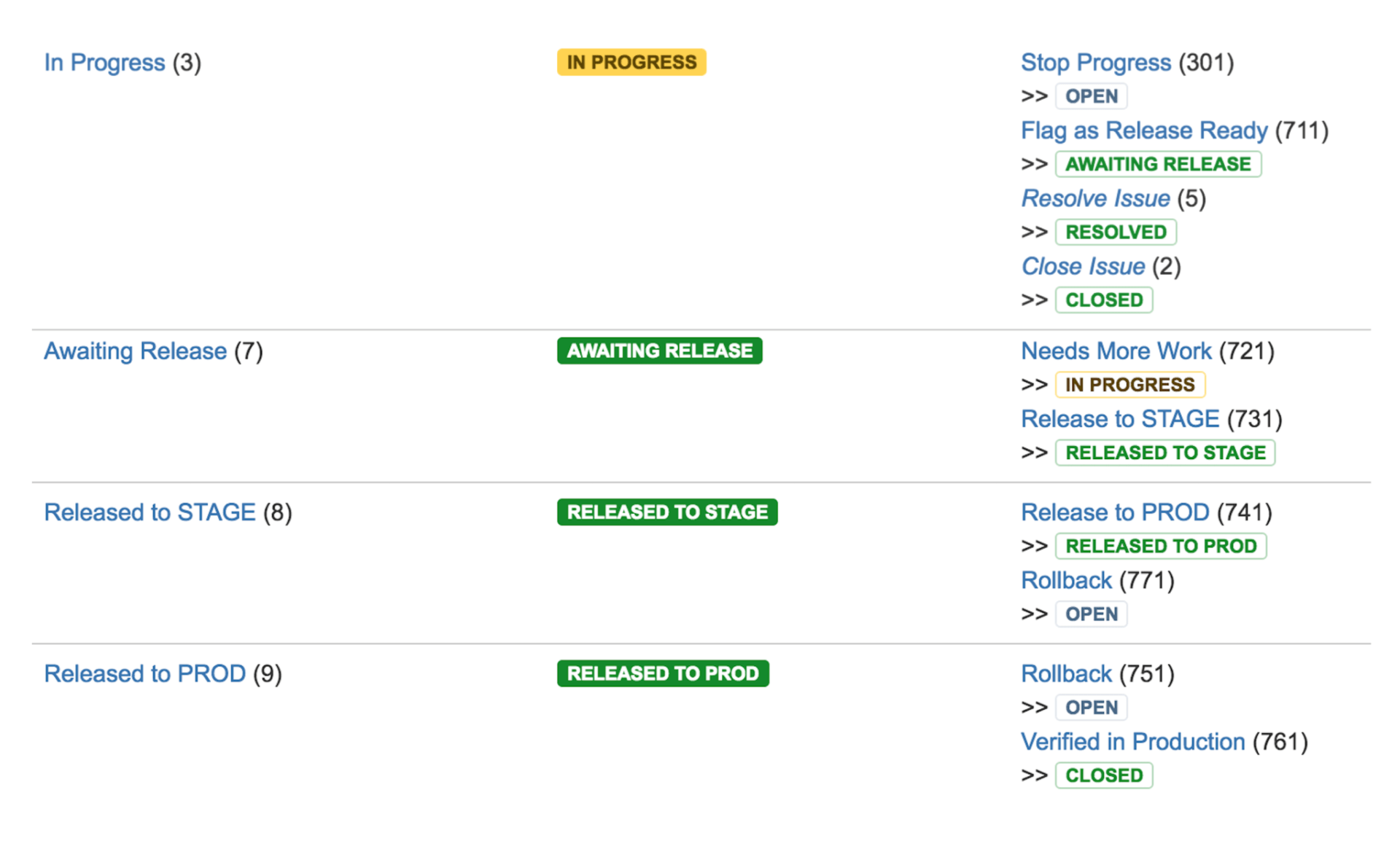Select the Needs More Work transition
The height and width of the screenshot is (841, 1400).
1116,351
